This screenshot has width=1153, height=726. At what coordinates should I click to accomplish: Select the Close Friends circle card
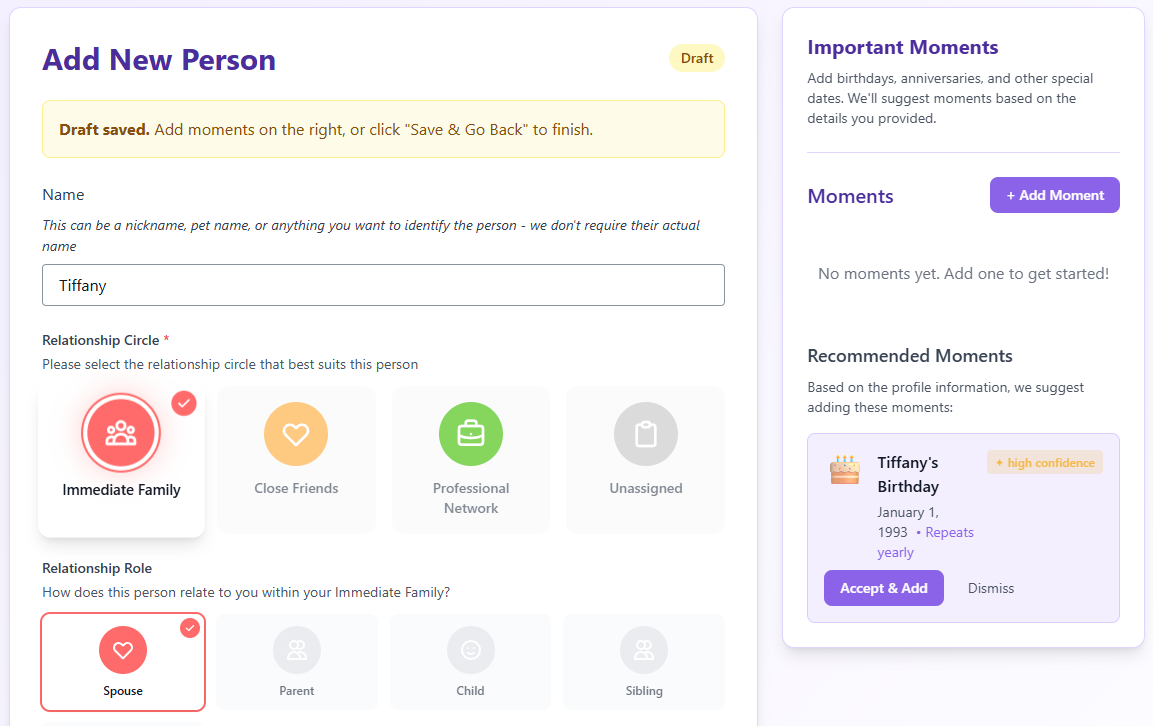coord(296,460)
